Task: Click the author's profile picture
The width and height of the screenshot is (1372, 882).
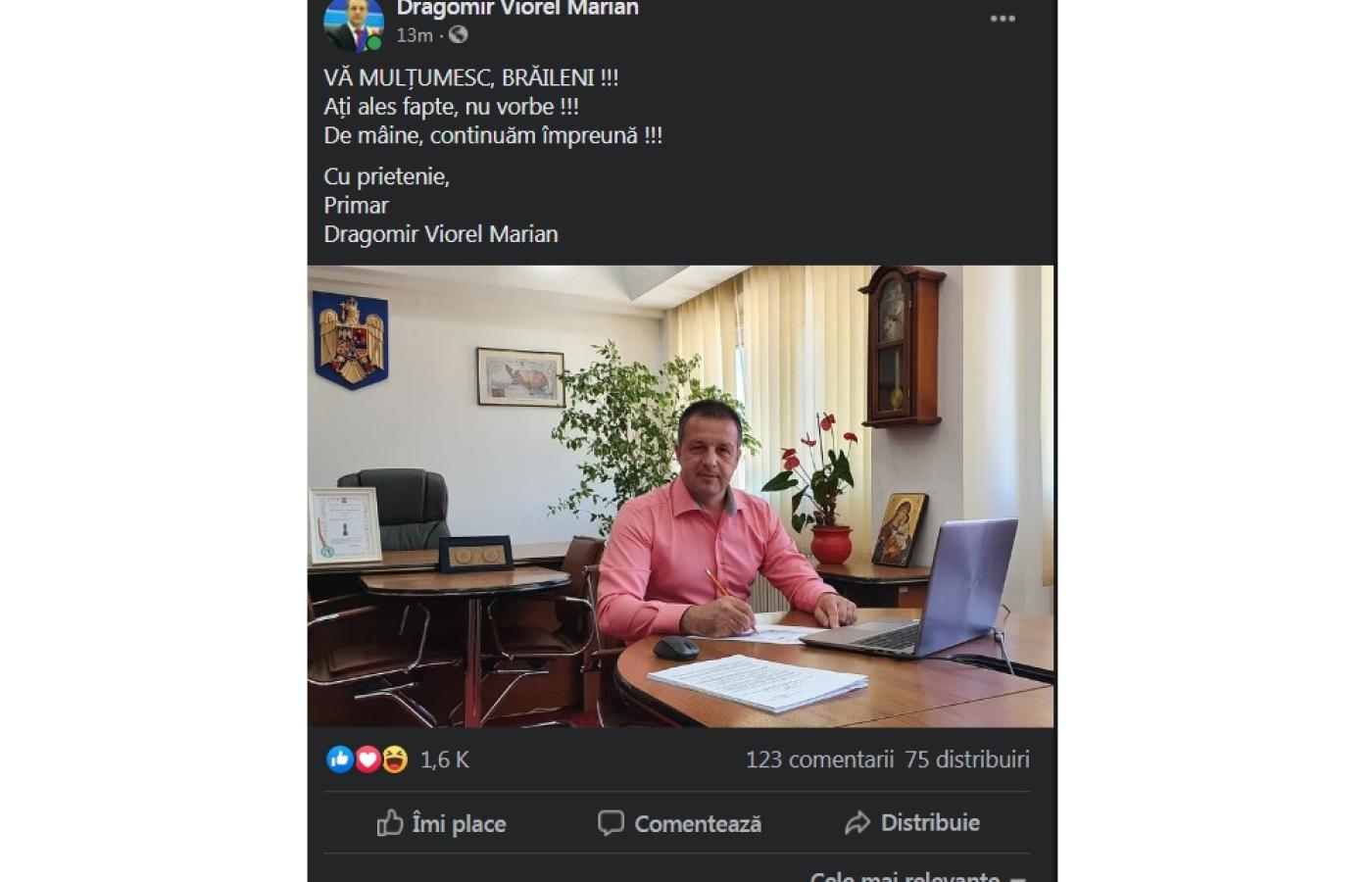Action: click(x=353, y=24)
